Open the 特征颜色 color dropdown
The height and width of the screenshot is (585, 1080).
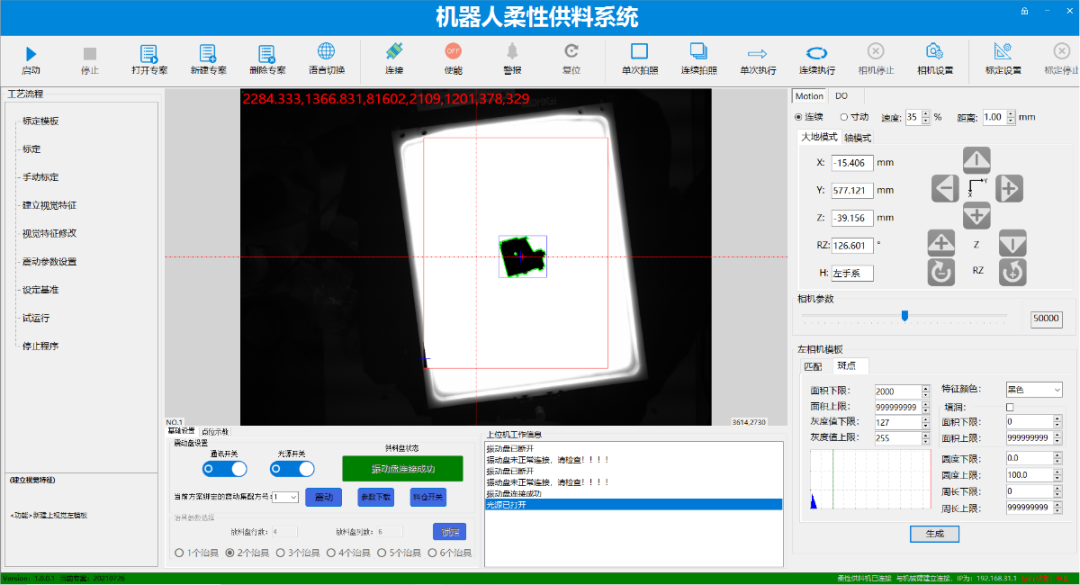tap(1034, 390)
